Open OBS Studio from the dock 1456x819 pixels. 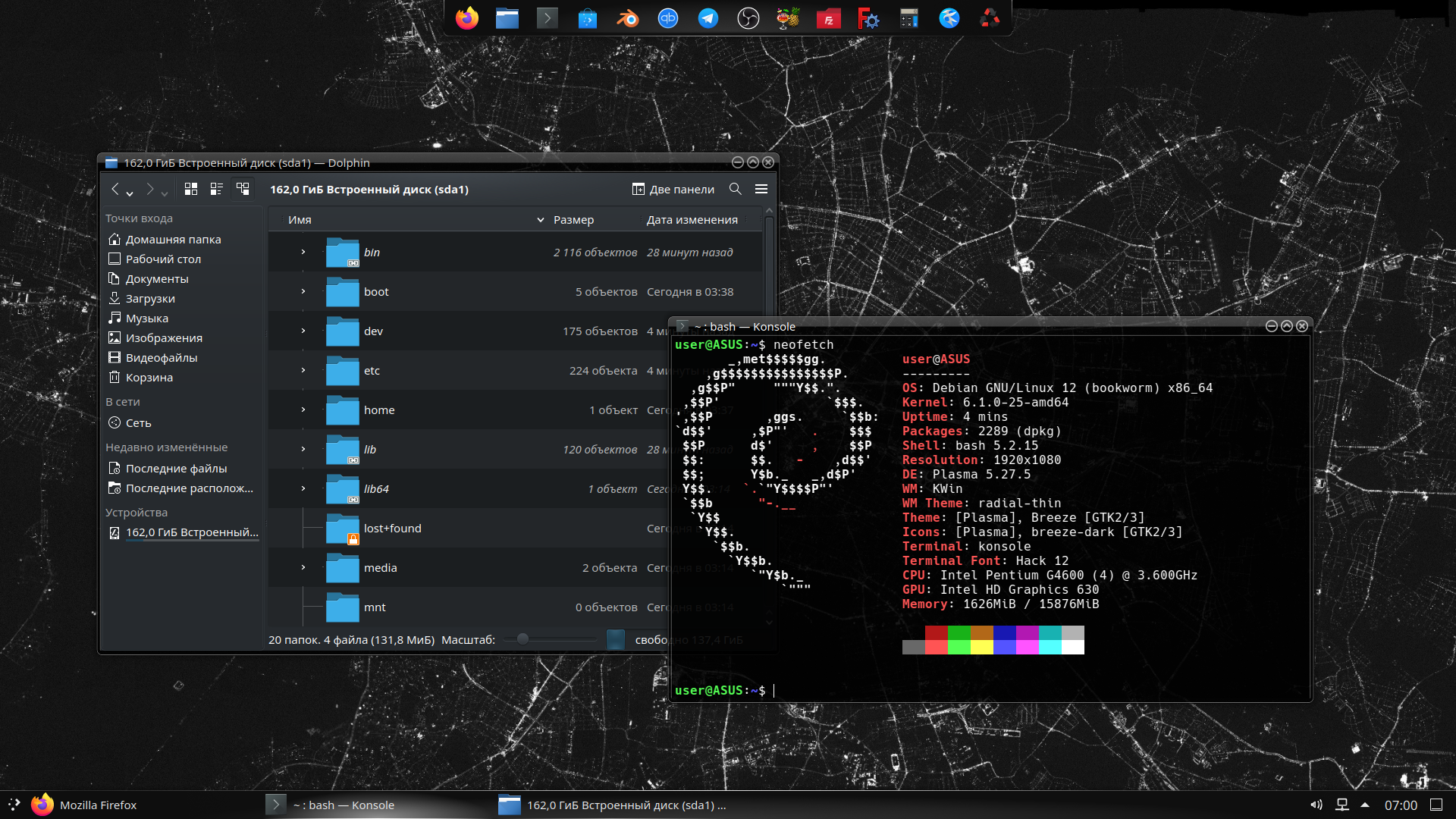pos(748,17)
